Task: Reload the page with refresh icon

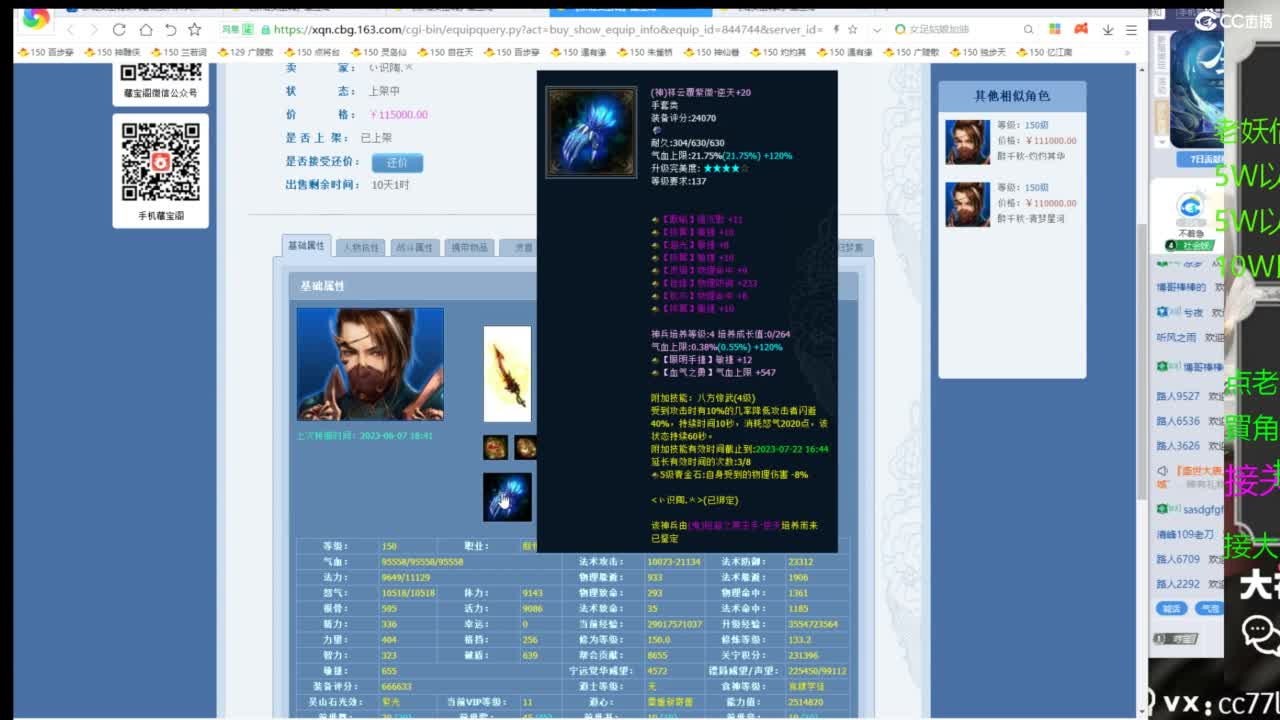Action: click(119, 30)
